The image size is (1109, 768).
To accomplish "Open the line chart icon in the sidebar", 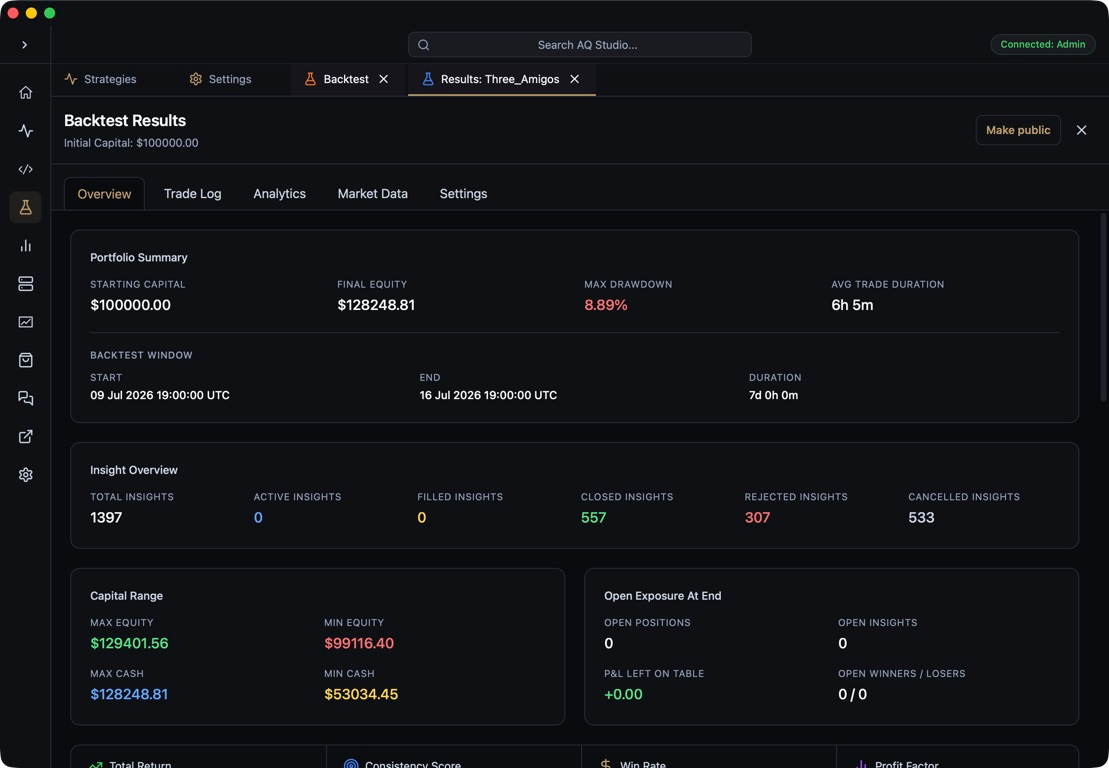I will click(x=25, y=322).
